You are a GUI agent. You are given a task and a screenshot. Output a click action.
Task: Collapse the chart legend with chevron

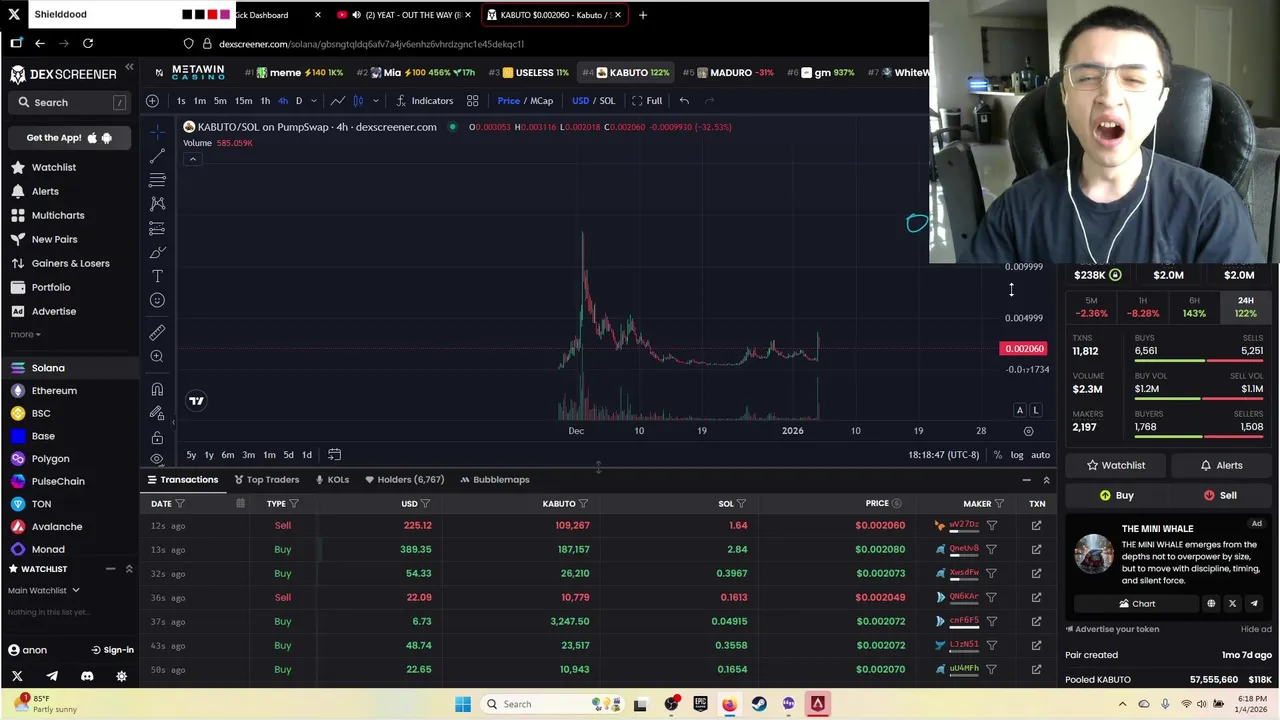(x=192, y=159)
